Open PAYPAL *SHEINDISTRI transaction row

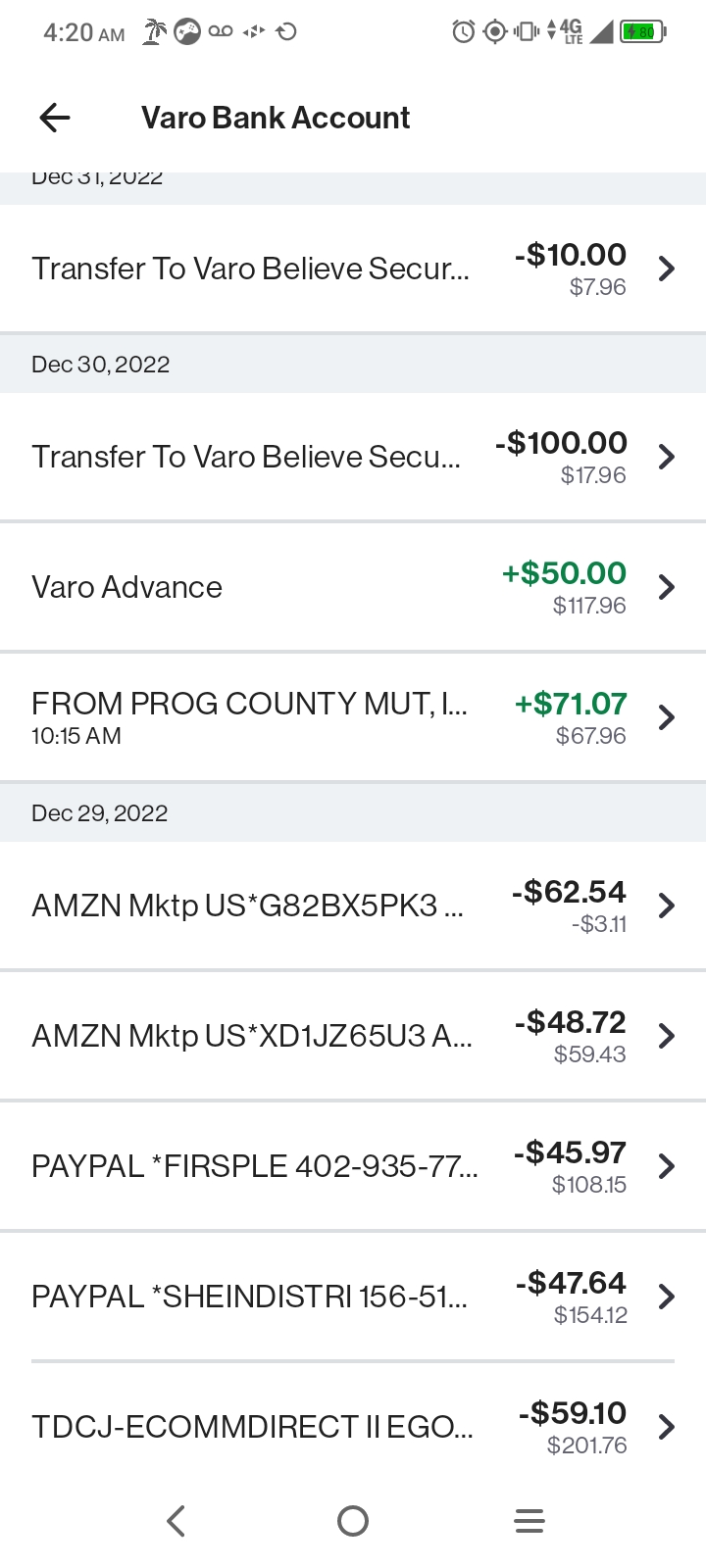pyautogui.click(x=250, y=1297)
